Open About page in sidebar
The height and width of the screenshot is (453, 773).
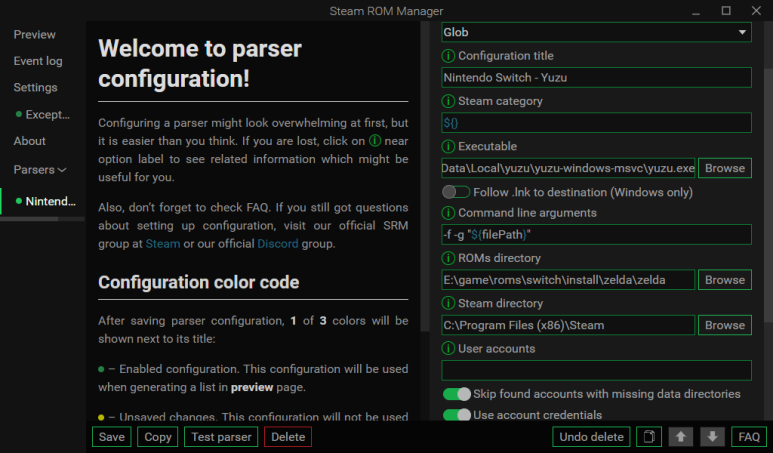pos(30,141)
